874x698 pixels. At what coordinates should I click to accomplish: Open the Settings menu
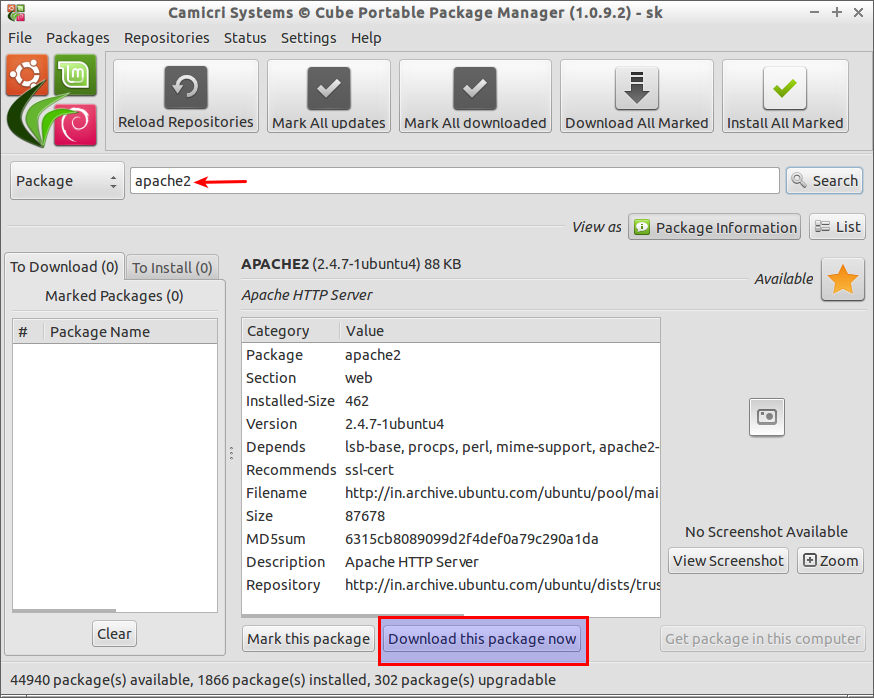pos(308,37)
